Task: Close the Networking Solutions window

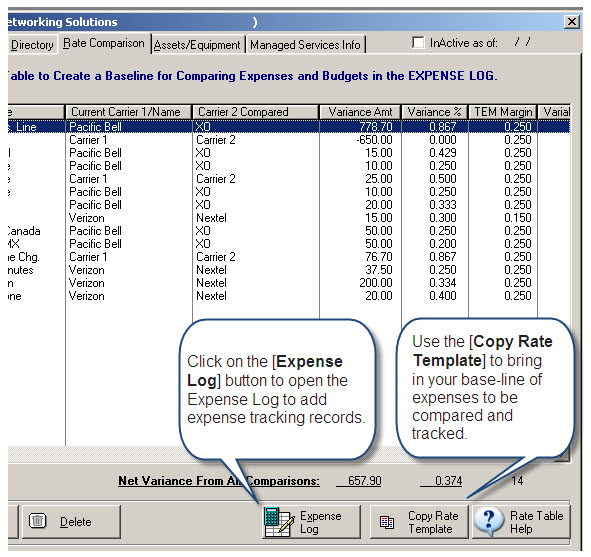Action: pyautogui.click(x=571, y=22)
